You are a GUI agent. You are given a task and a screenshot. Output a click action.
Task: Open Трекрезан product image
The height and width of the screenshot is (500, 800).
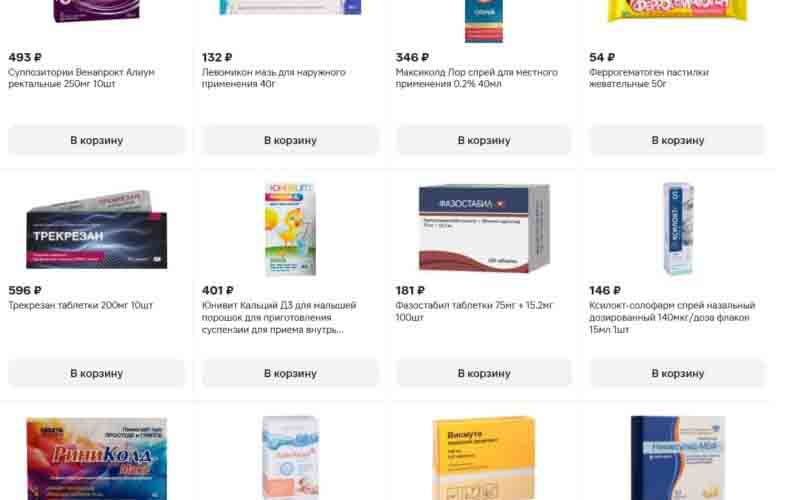click(96, 230)
